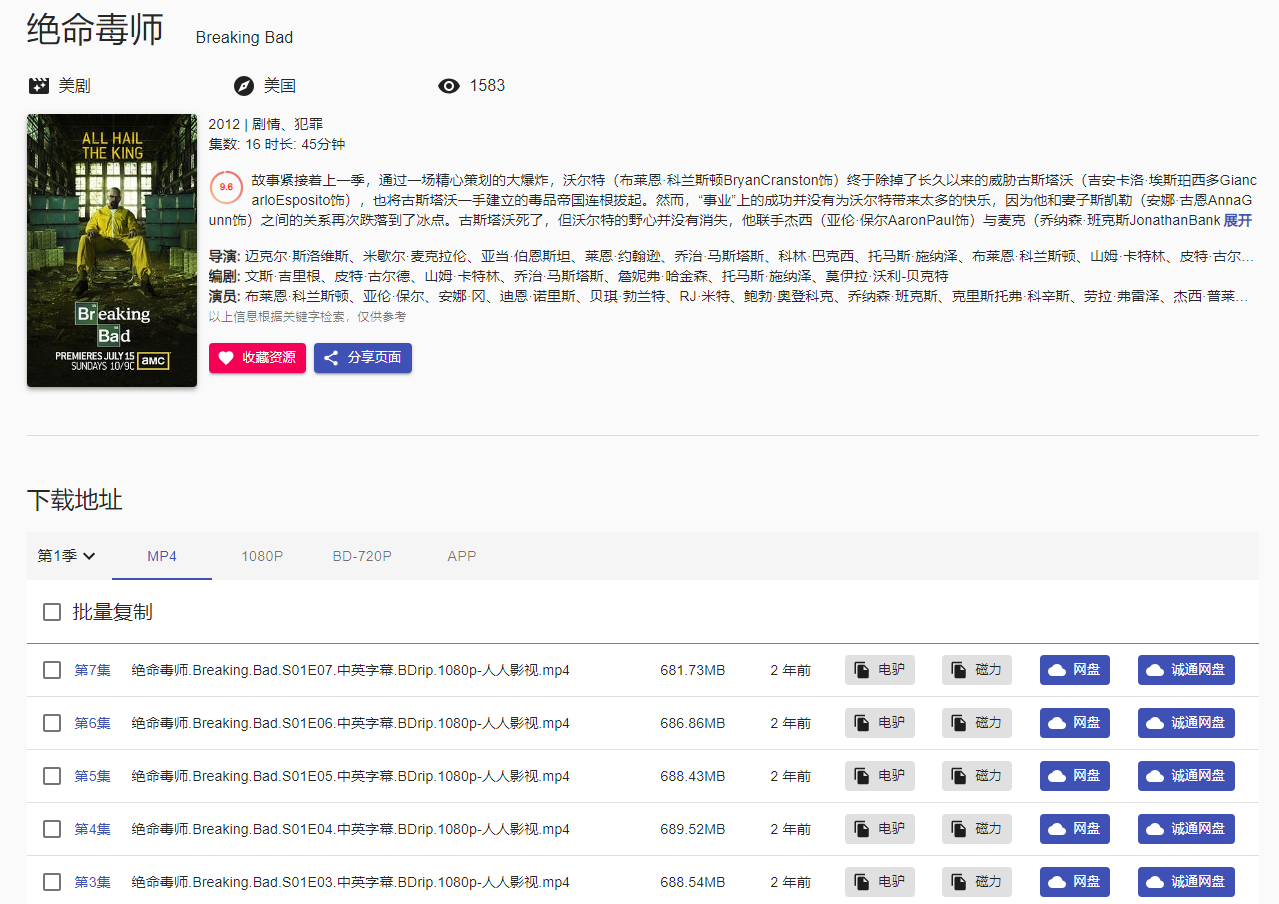Image resolution: width=1279 pixels, height=904 pixels.
Task: Open 网盘 link for 第3集
Action: pos(1075,882)
